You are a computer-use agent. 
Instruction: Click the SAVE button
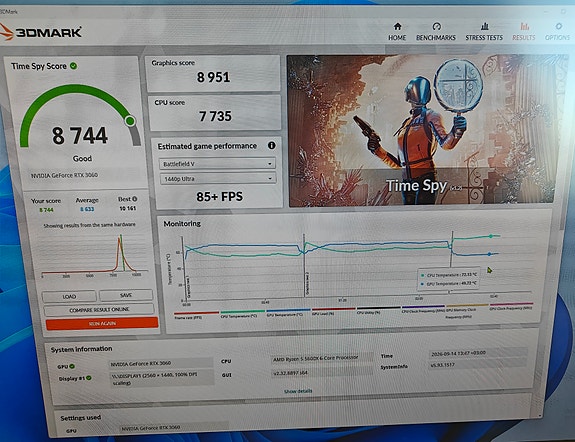tap(126, 295)
